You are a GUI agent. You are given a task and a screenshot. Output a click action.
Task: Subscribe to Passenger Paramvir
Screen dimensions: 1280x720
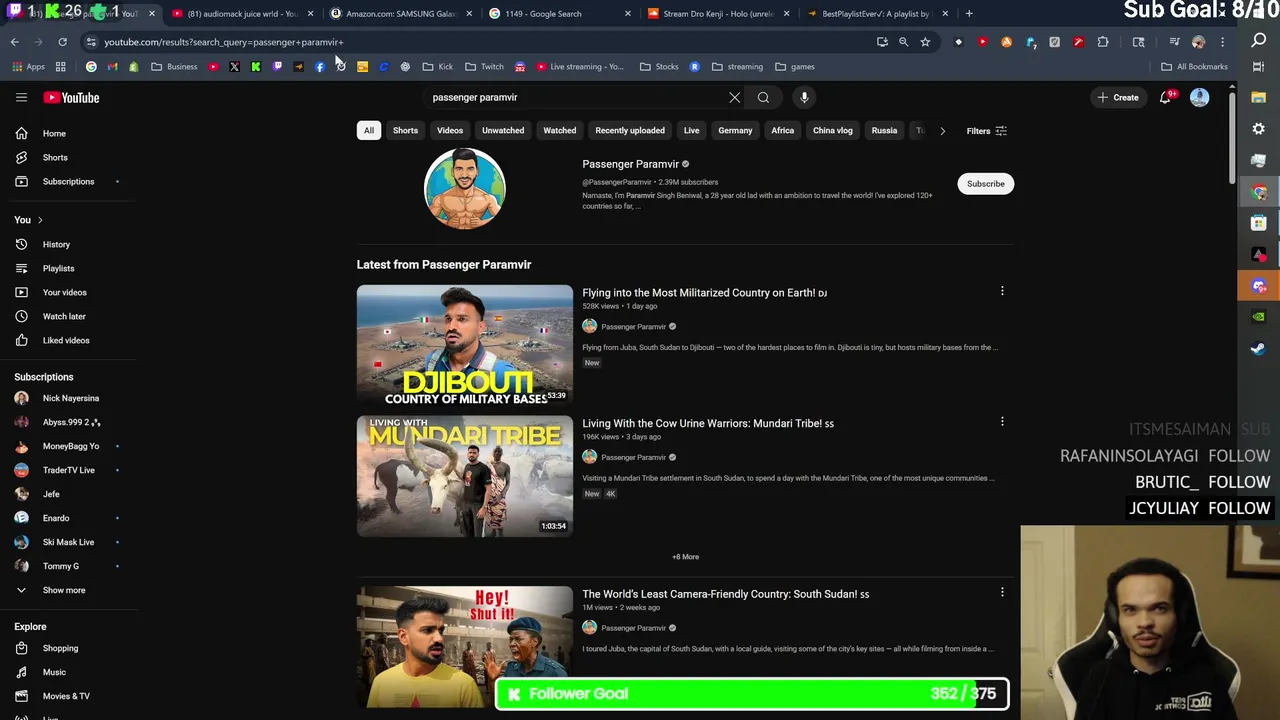(985, 184)
